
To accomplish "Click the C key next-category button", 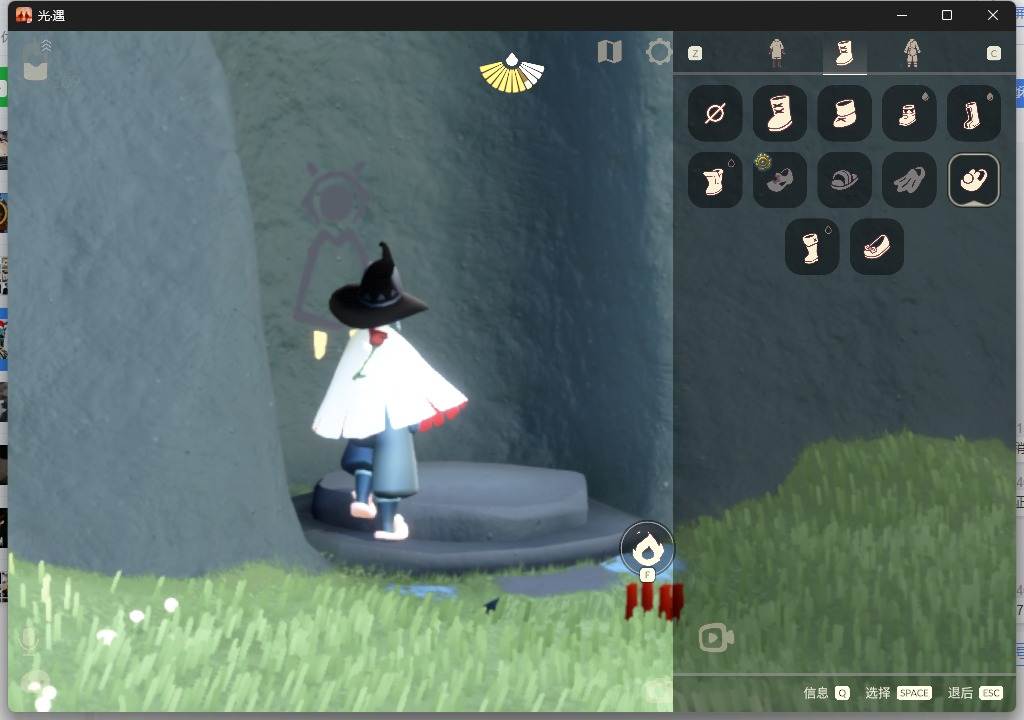I will click(x=994, y=54).
